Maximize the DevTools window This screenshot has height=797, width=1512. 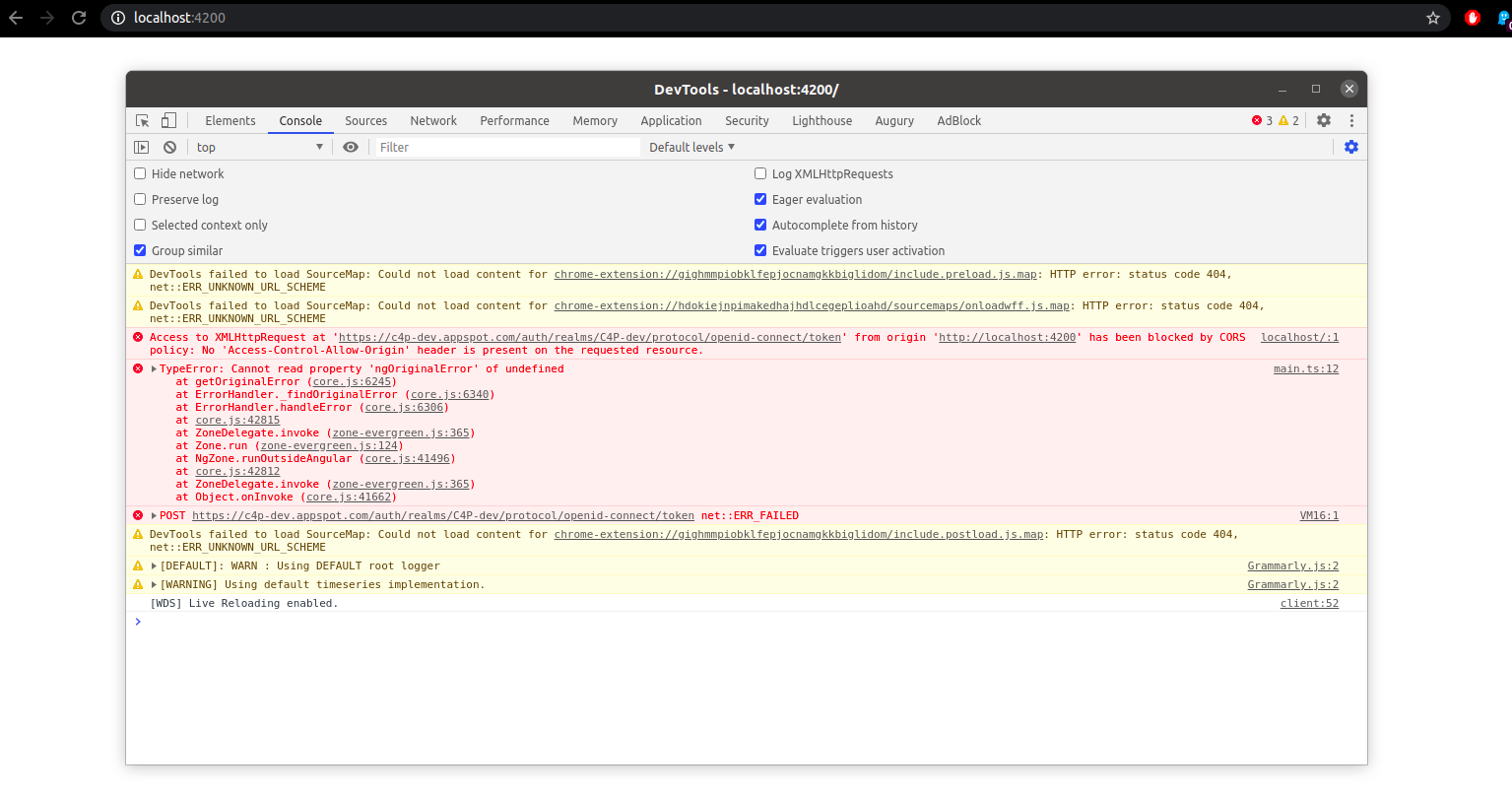coord(1315,89)
